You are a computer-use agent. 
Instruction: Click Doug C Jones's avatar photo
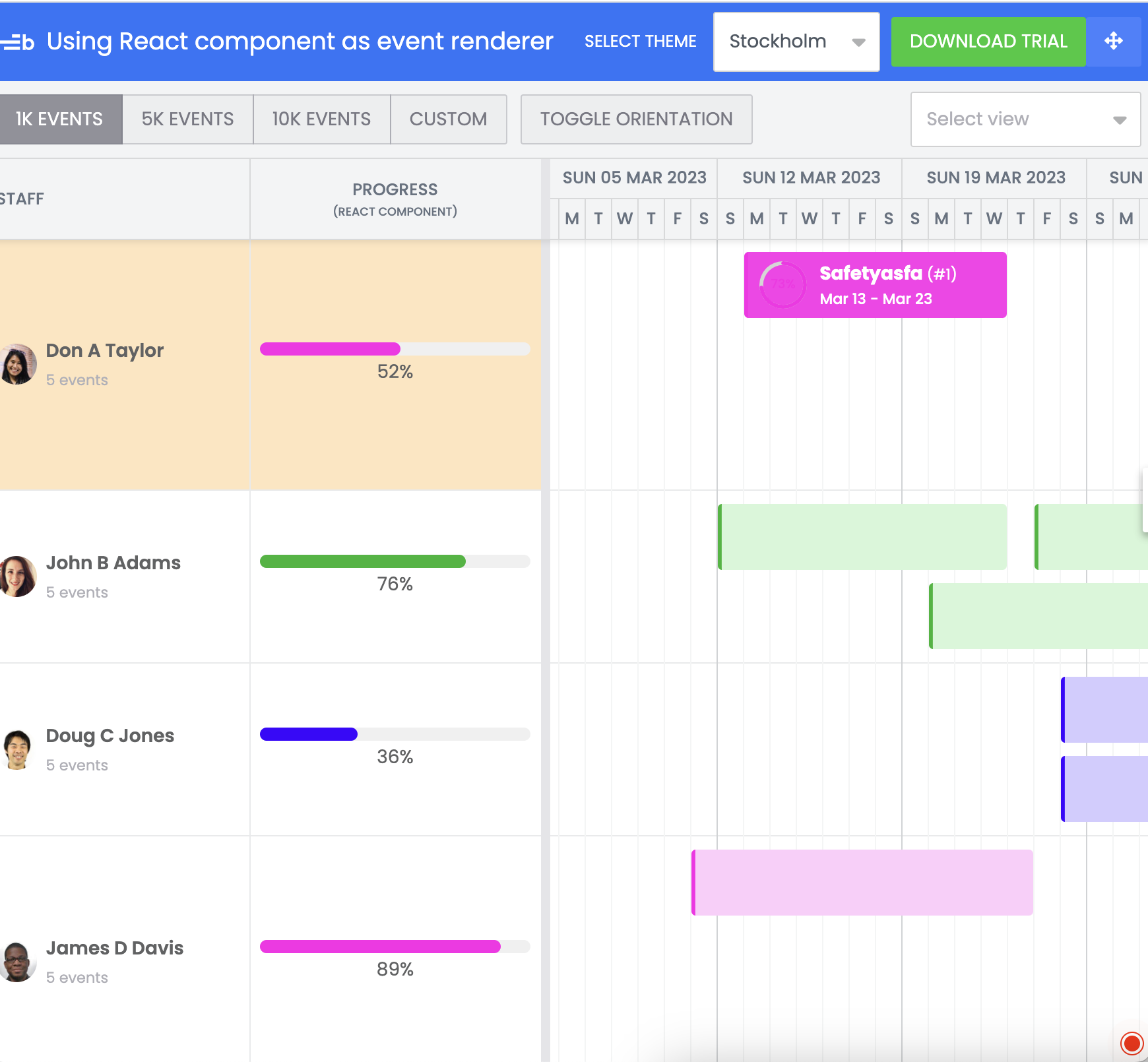[x=18, y=749]
